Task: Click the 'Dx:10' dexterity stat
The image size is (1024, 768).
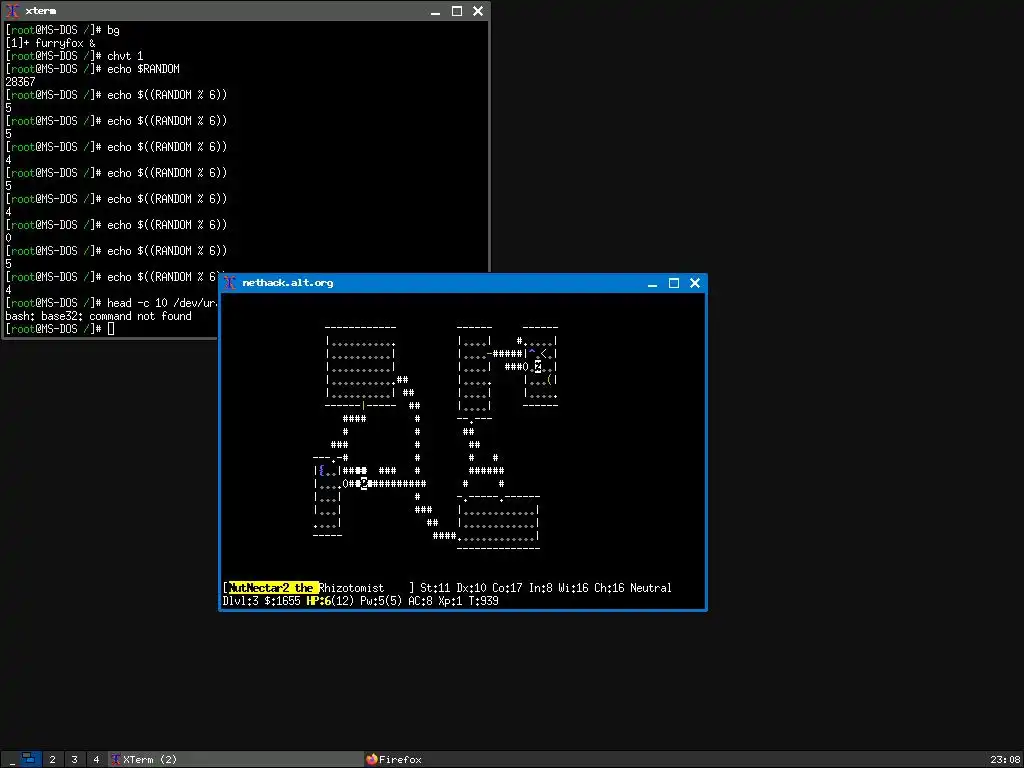Action: click(471, 588)
